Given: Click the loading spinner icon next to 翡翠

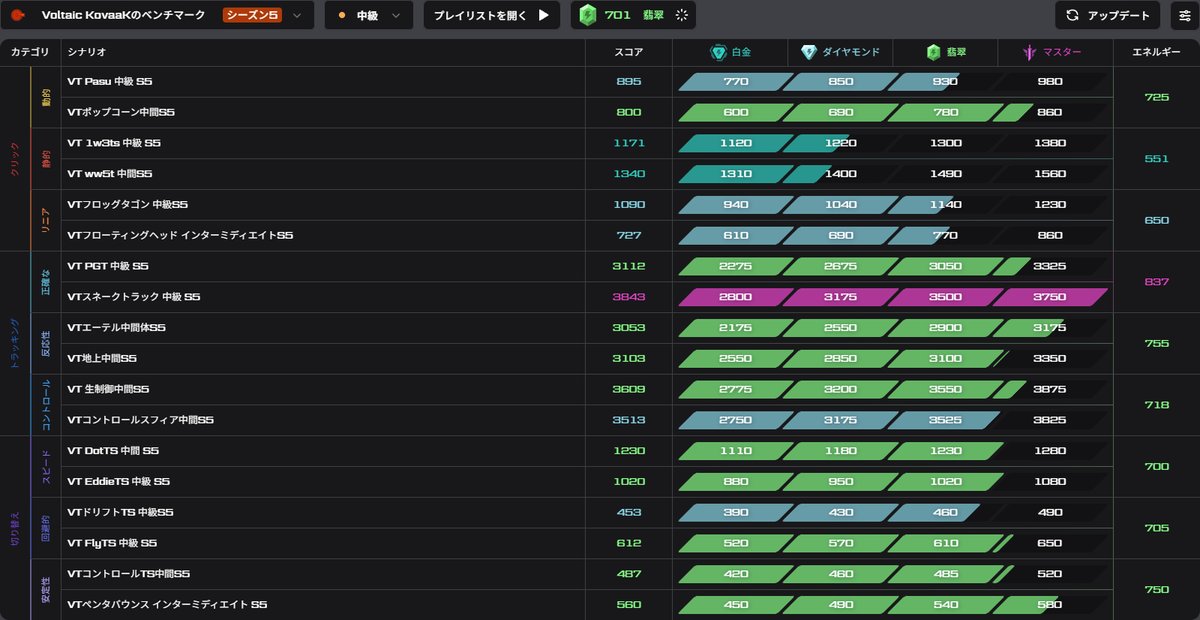Looking at the screenshot, I should [682, 15].
